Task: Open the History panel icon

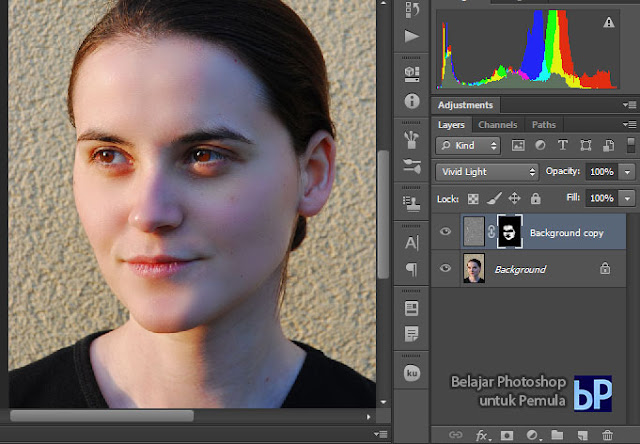Action: click(x=412, y=10)
